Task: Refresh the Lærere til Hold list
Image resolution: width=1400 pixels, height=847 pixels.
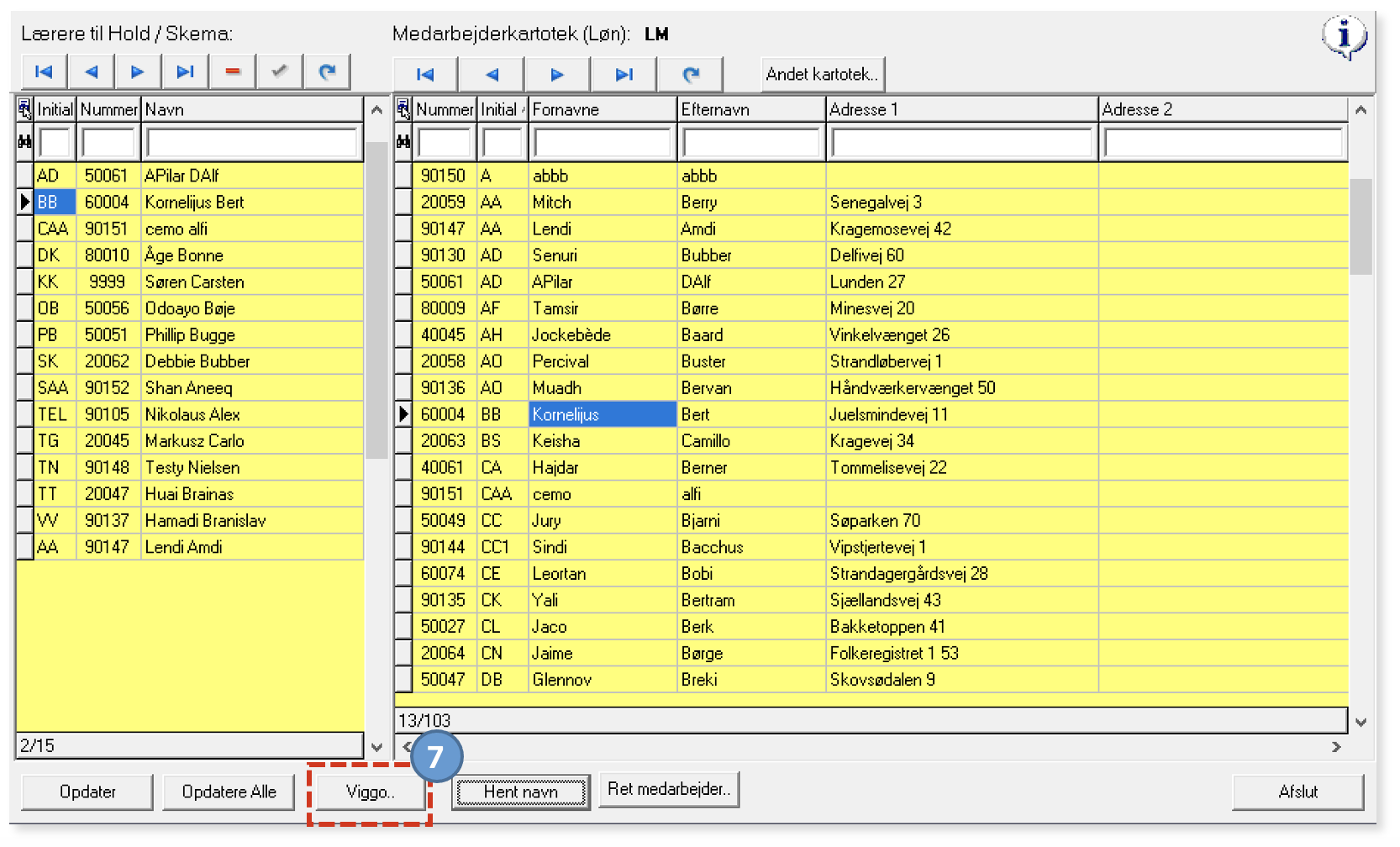Action: pyautogui.click(x=328, y=72)
